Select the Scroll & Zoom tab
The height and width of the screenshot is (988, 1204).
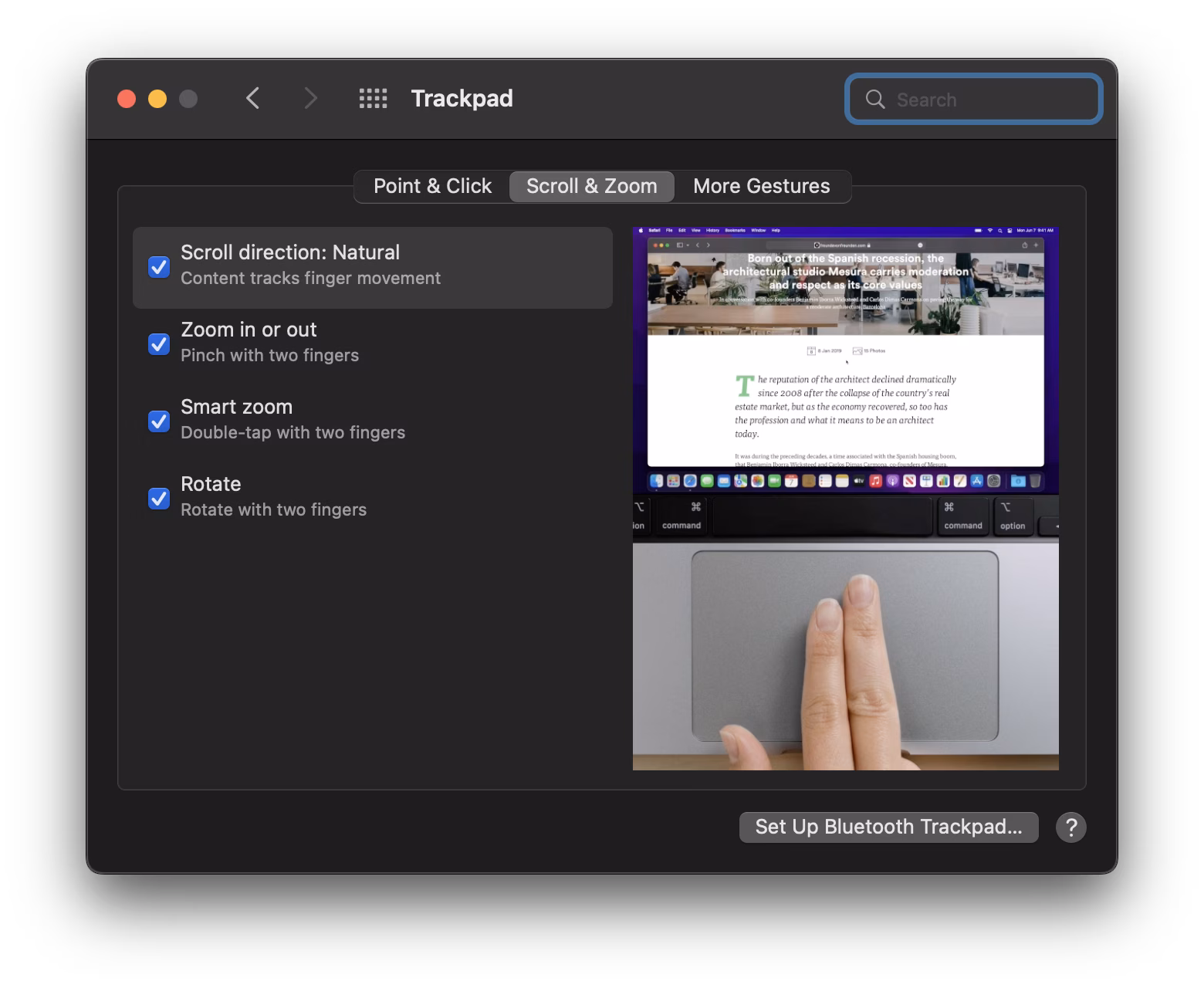pyautogui.click(x=591, y=187)
